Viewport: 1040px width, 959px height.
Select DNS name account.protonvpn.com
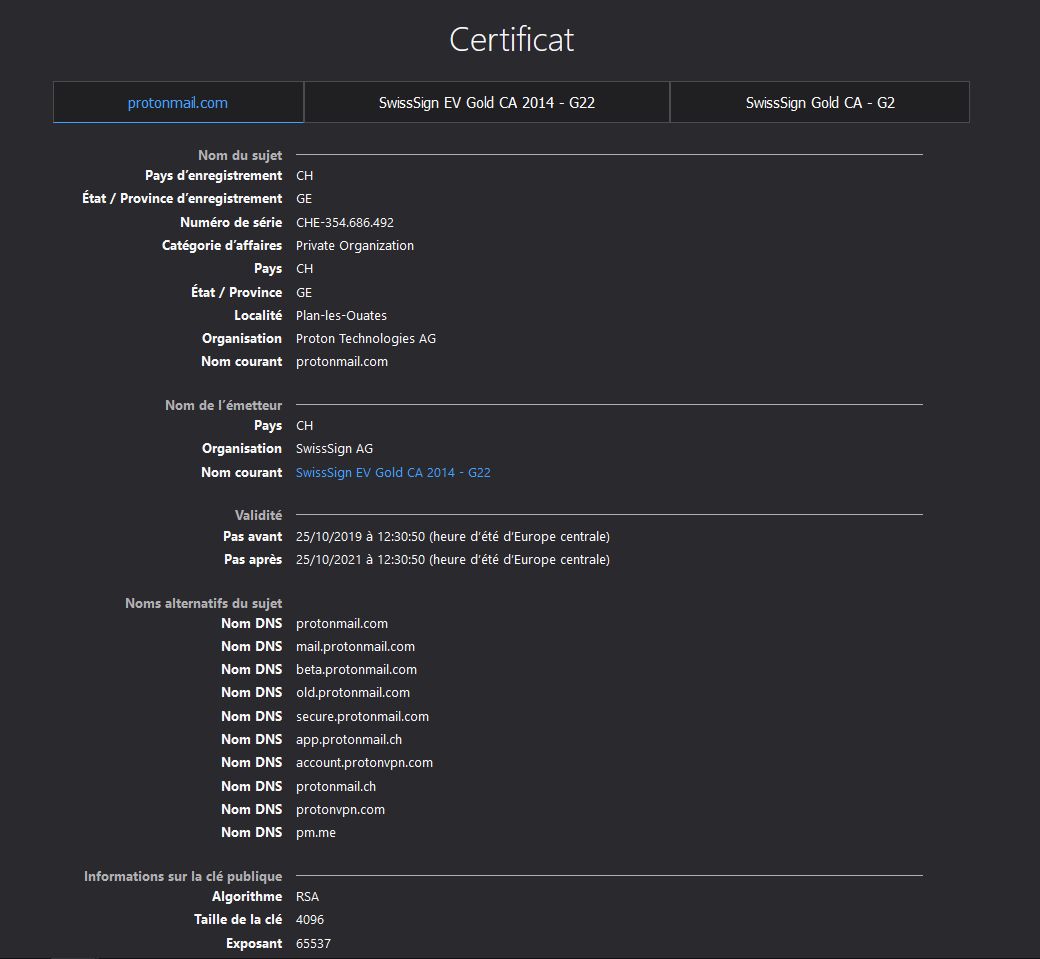pyautogui.click(x=364, y=763)
